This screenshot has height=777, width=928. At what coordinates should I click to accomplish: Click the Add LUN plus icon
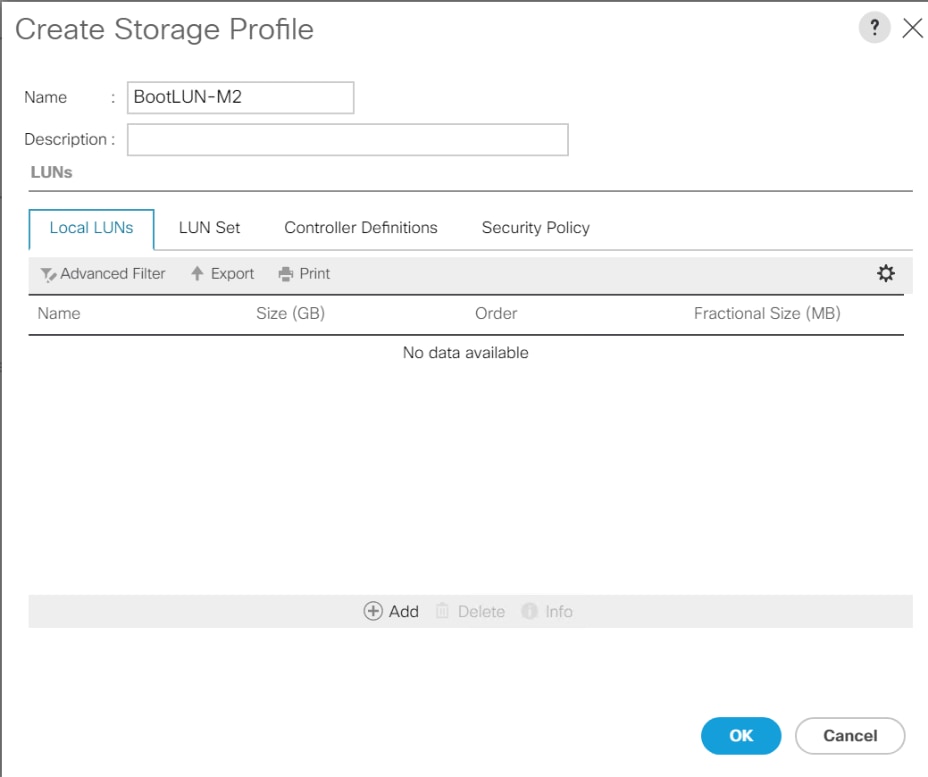click(x=373, y=611)
